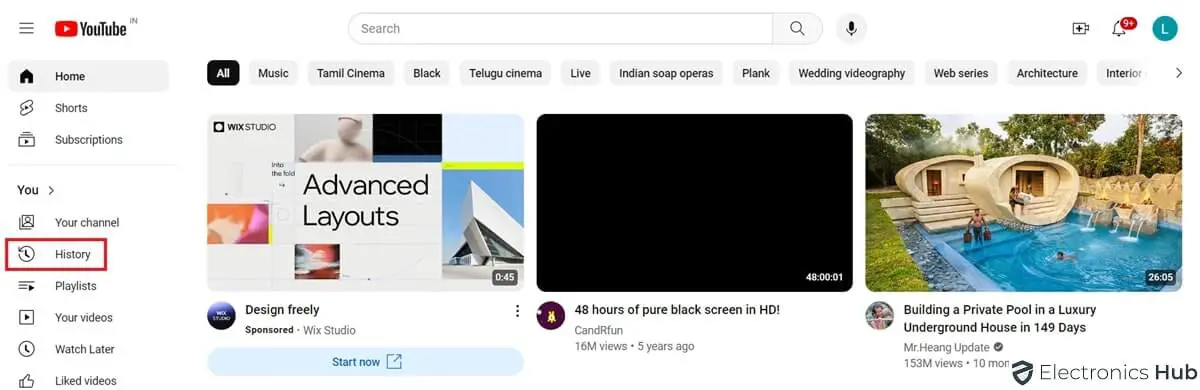The image size is (1200, 390).
Task: Click the Start now button
Action: click(x=365, y=362)
